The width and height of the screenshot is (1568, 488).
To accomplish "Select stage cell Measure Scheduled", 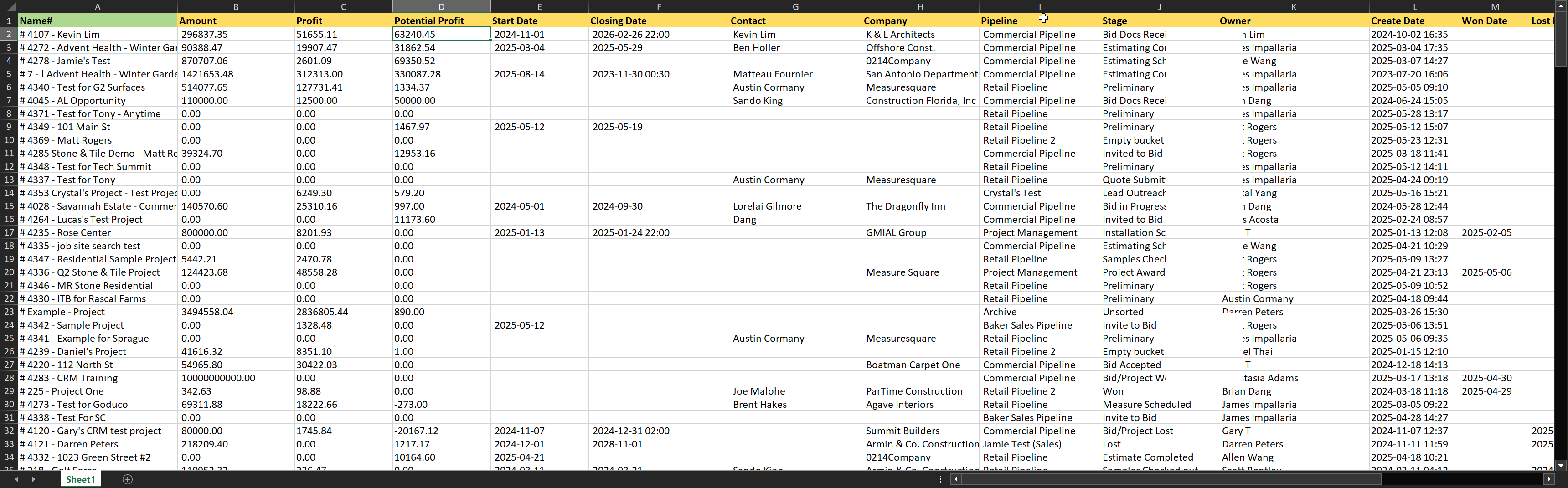I will tap(1159, 405).
